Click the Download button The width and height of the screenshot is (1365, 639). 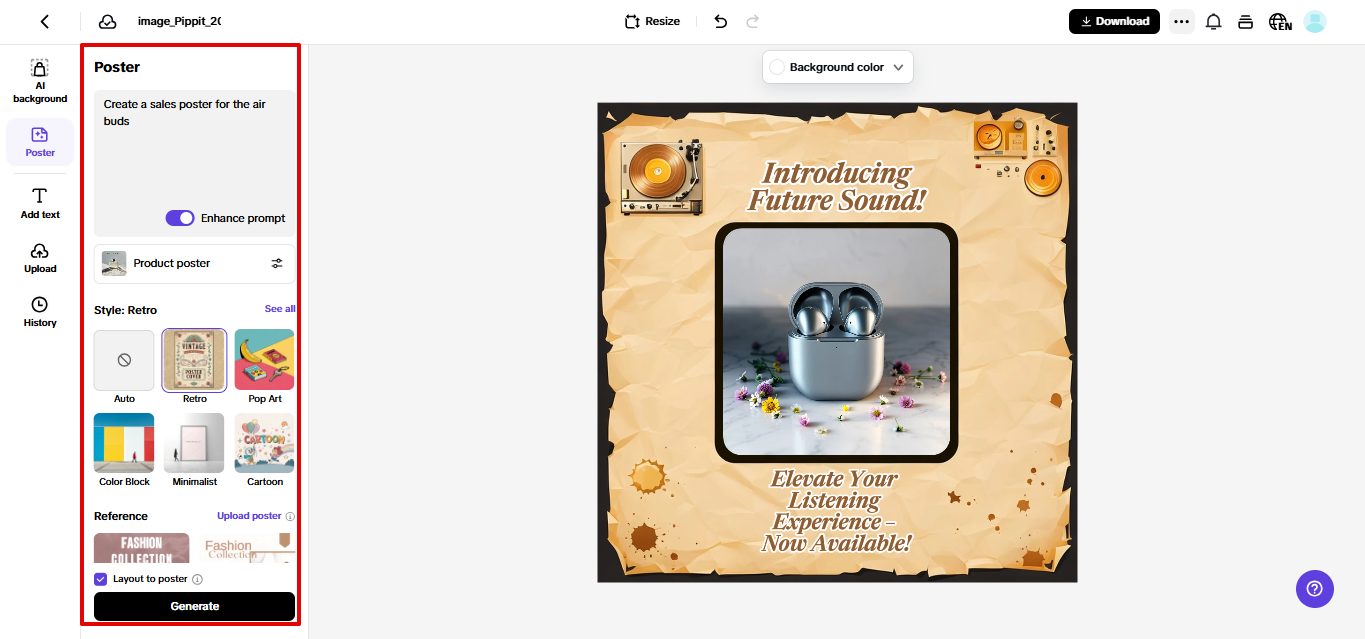tap(1113, 20)
